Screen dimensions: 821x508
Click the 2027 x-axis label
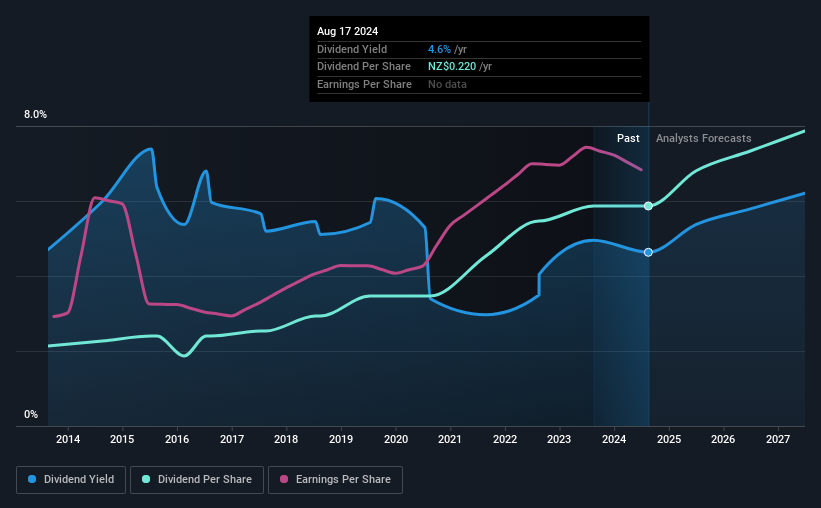click(778, 439)
